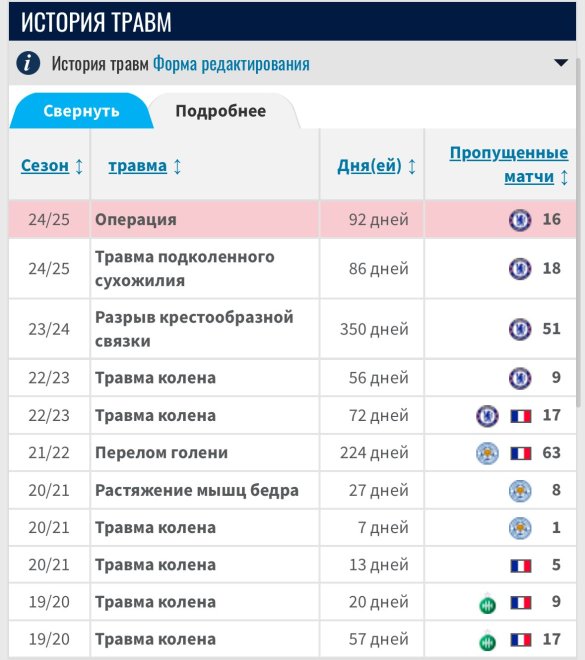Expand the История травм info dropdown arrow
Screen dimensions: 585x660
561,63
